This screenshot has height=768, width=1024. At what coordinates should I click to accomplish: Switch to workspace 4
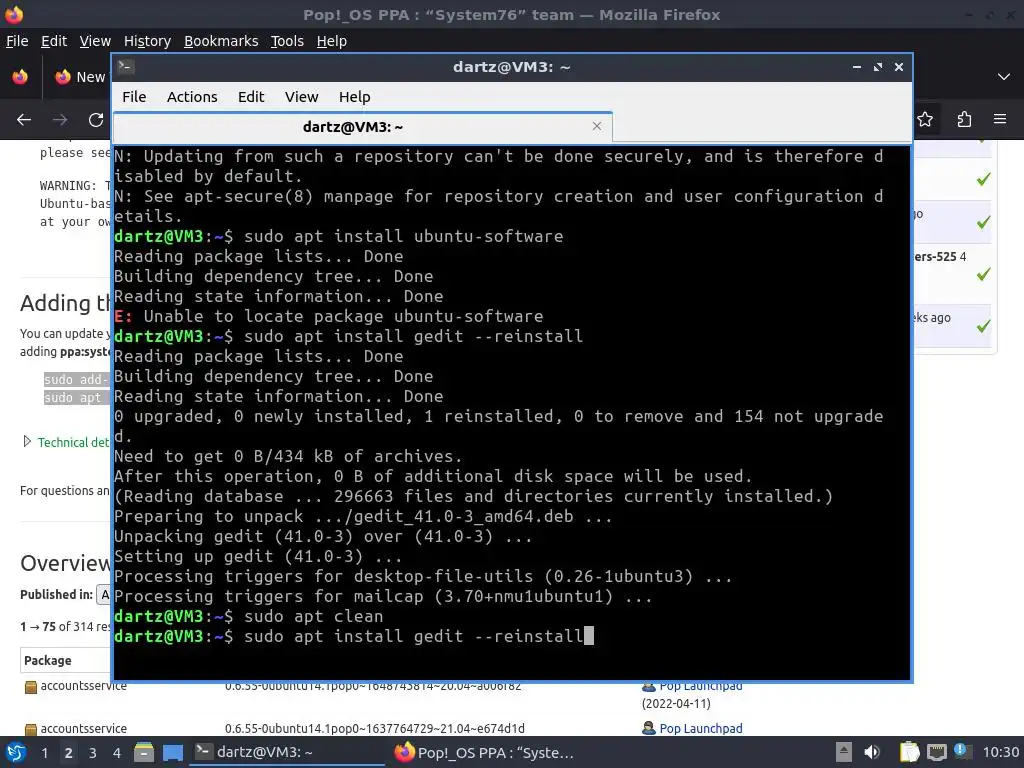(x=117, y=752)
